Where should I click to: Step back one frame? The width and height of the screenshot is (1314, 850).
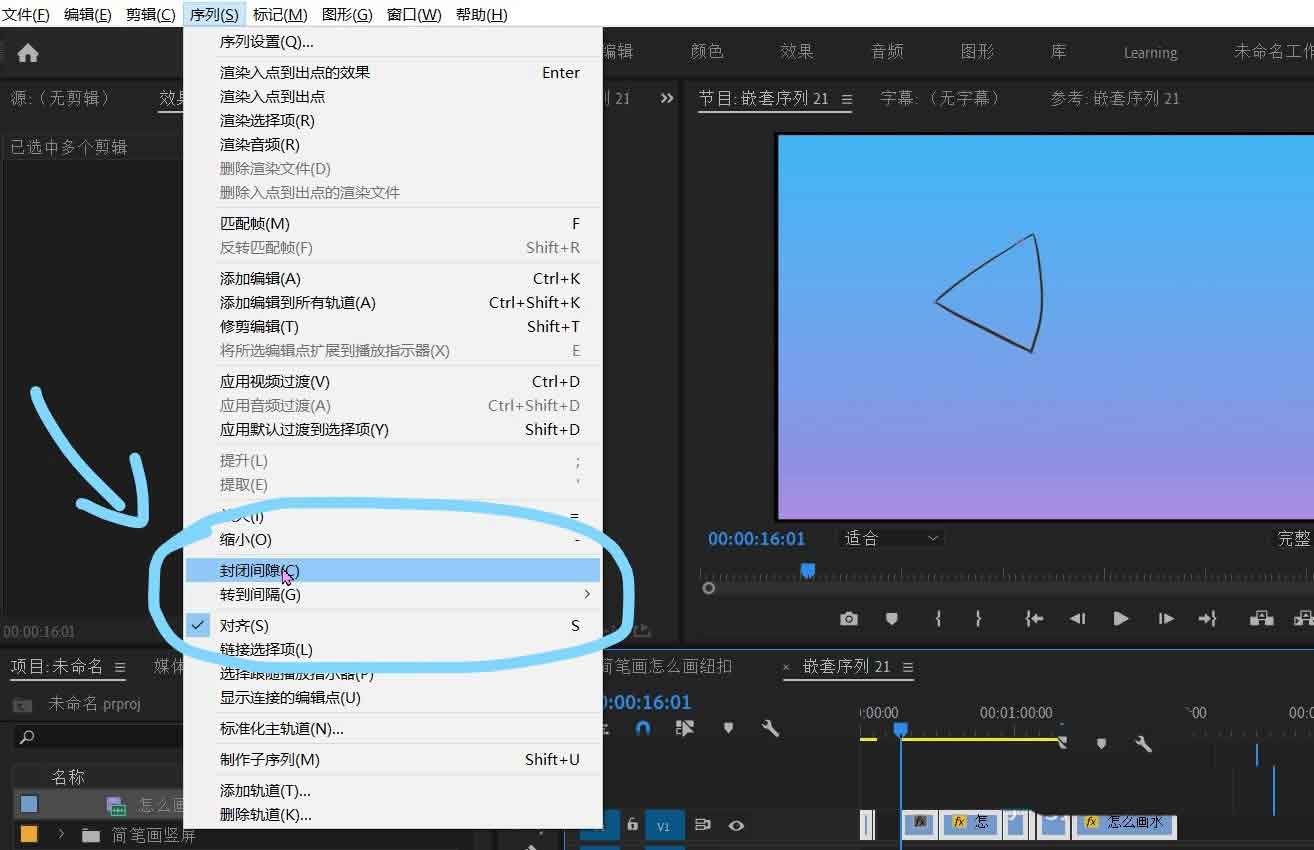(x=1077, y=619)
